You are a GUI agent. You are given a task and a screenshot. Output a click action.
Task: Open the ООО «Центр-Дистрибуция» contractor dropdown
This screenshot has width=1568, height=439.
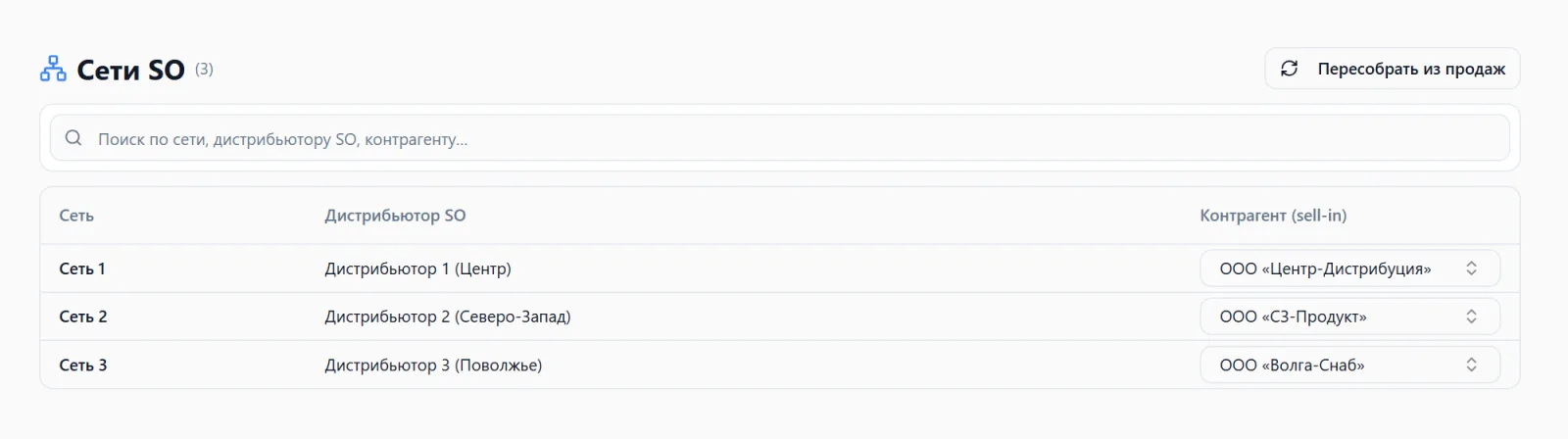(1349, 268)
